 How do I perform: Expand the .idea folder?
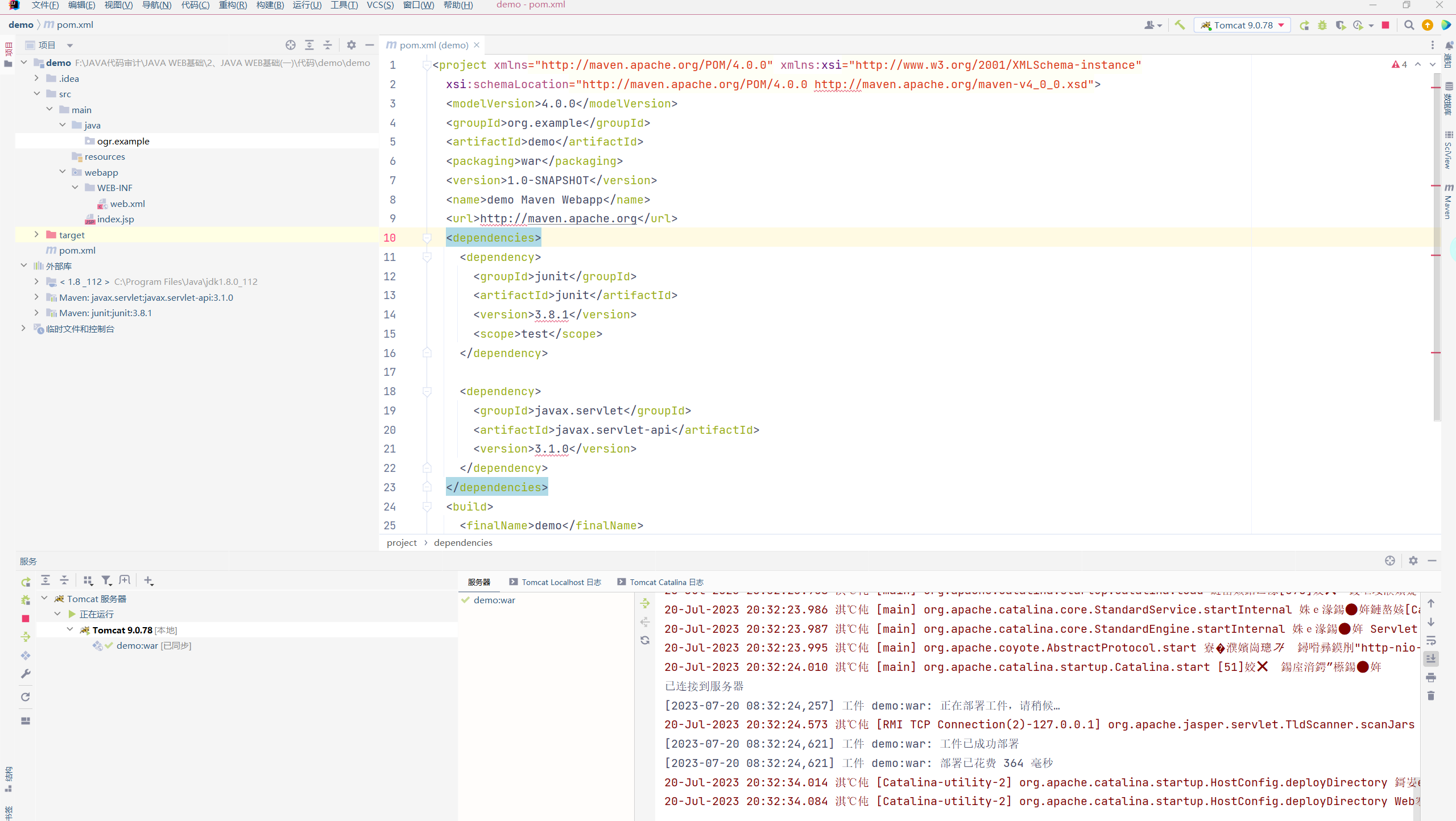pyautogui.click(x=36, y=78)
